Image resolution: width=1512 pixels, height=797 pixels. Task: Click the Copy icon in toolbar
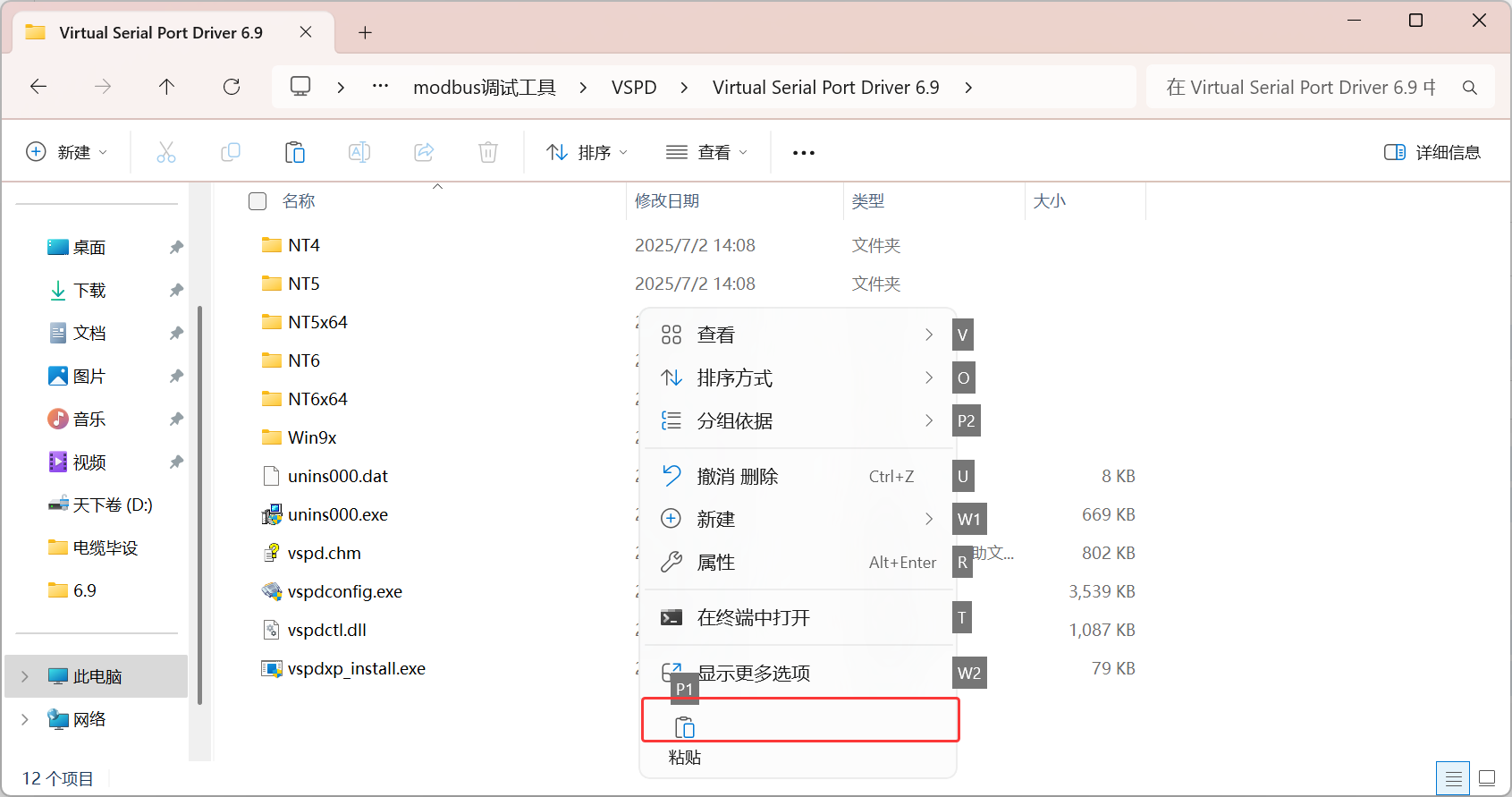click(x=231, y=152)
